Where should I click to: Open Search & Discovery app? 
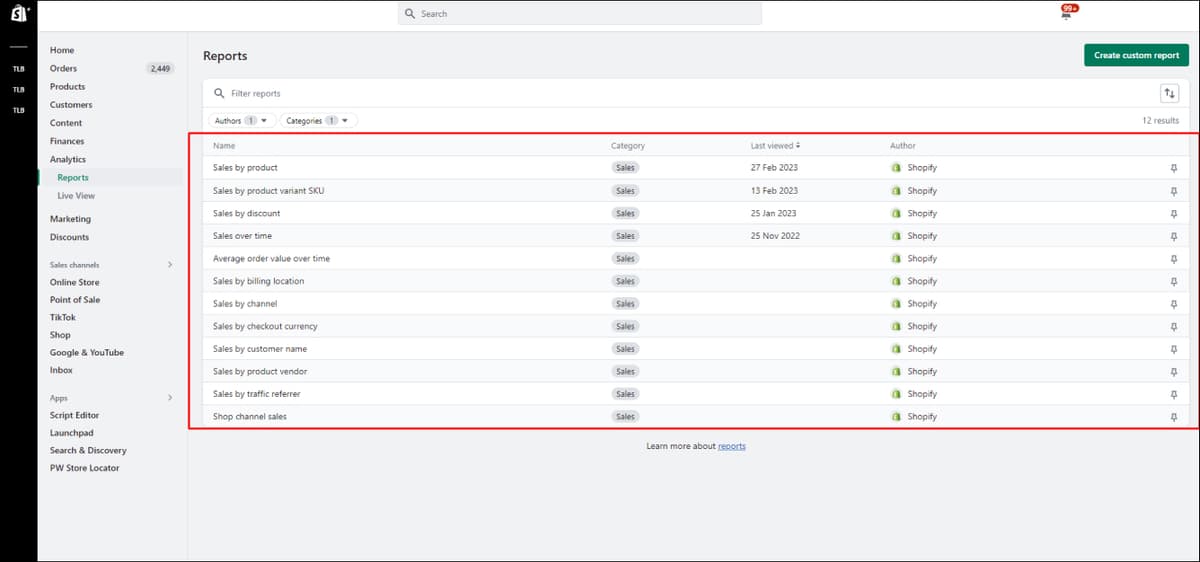click(x=88, y=450)
